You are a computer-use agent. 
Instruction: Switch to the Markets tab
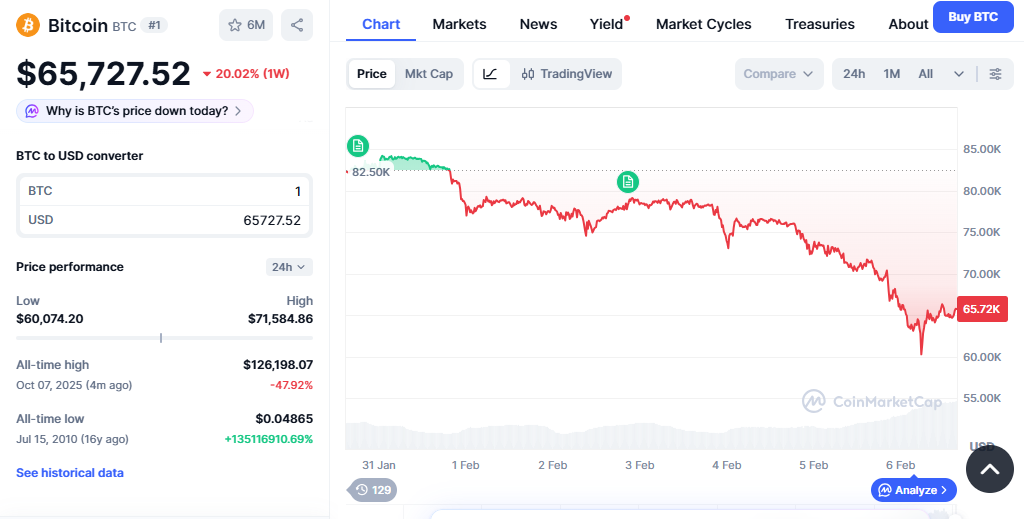point(459,24)
